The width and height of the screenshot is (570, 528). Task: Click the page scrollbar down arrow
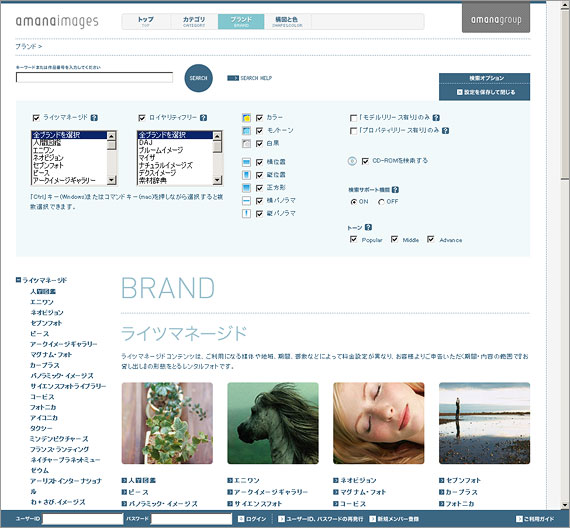pos(565,505)
